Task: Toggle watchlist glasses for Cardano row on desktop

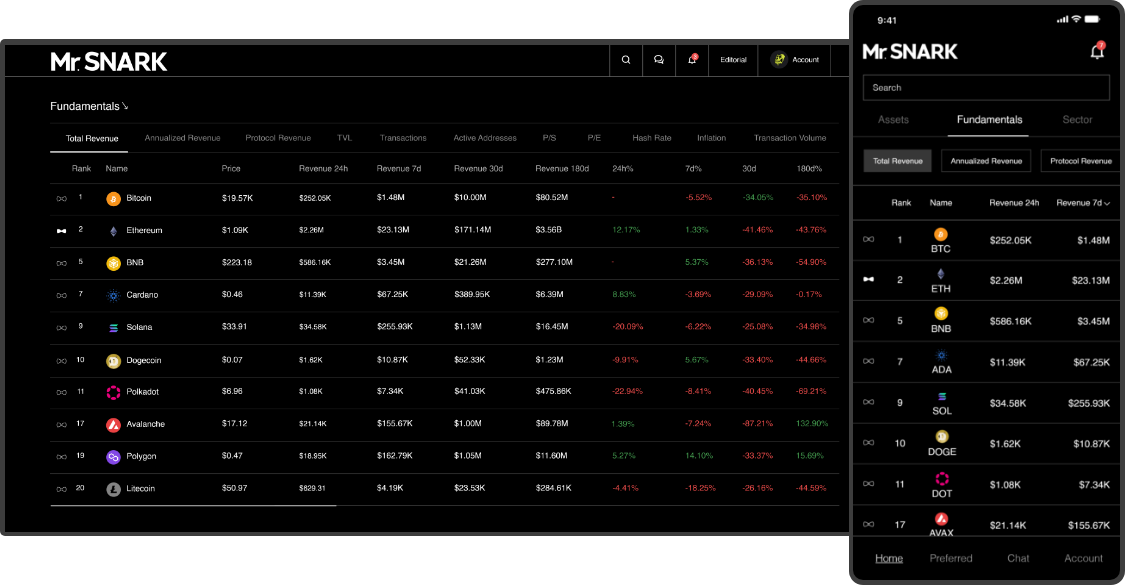Action: (62, 296)
